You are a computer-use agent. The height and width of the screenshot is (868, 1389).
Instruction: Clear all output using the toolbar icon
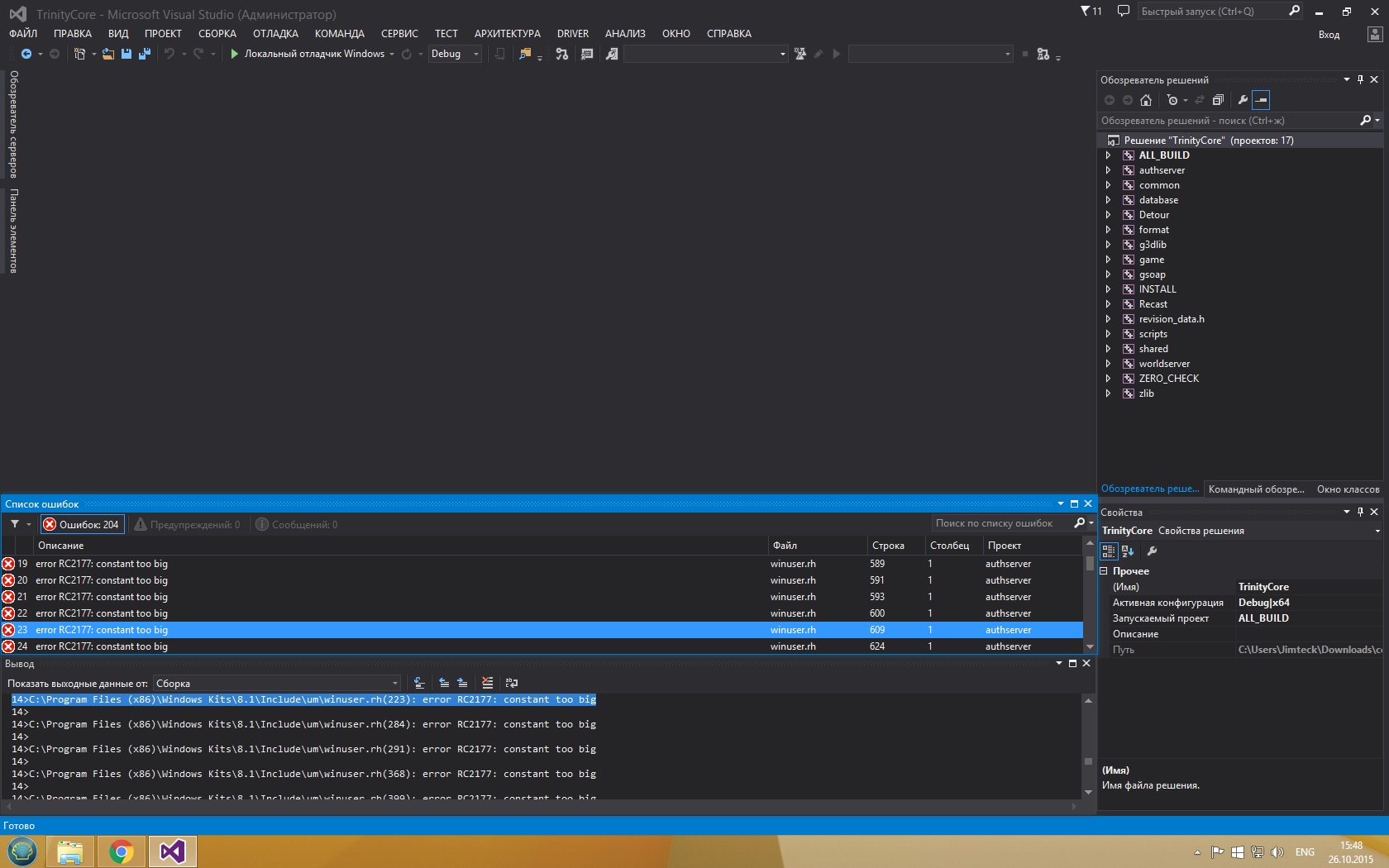point(487,683)
